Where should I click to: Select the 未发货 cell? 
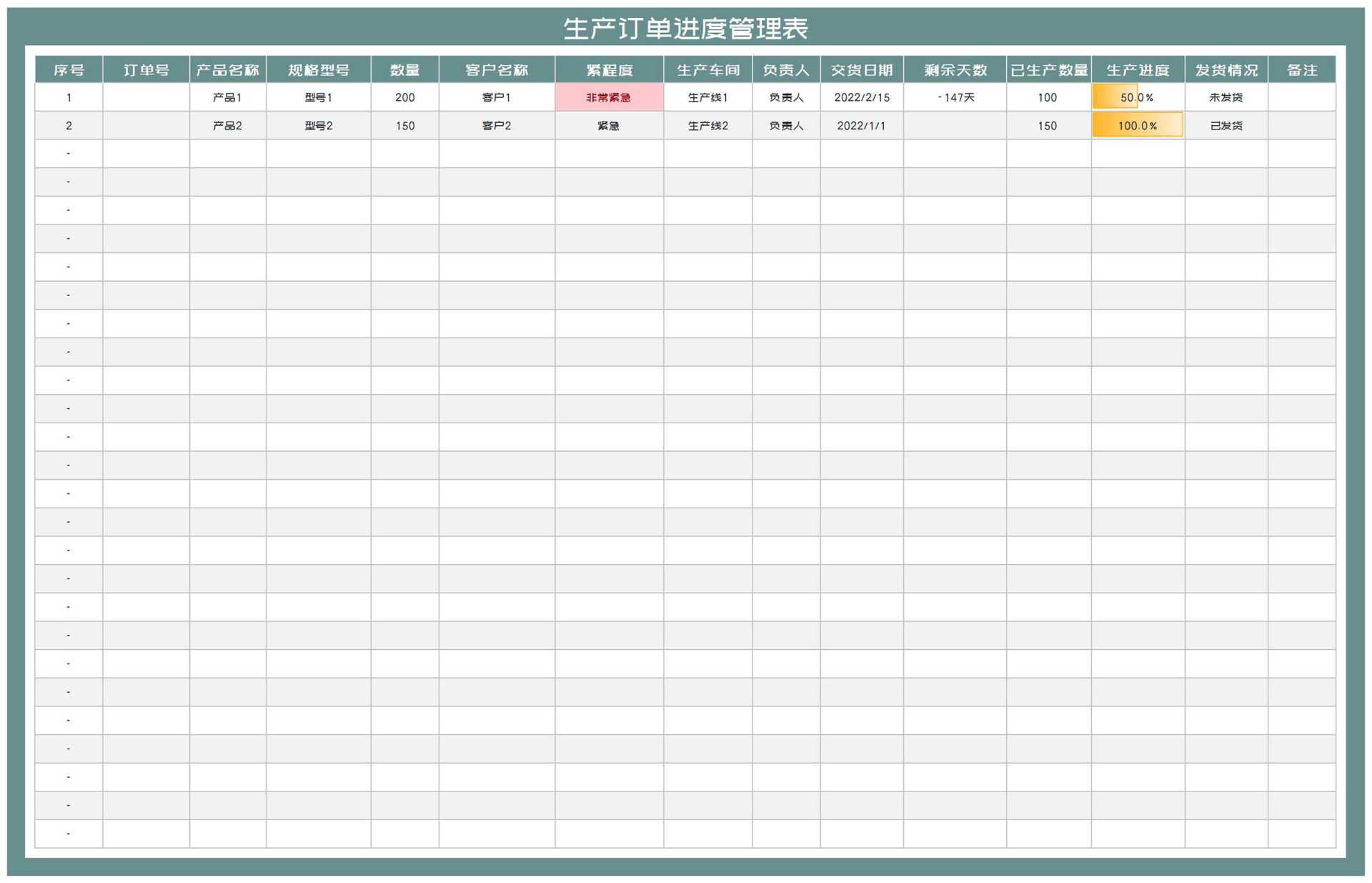[x=1226, y=97]
